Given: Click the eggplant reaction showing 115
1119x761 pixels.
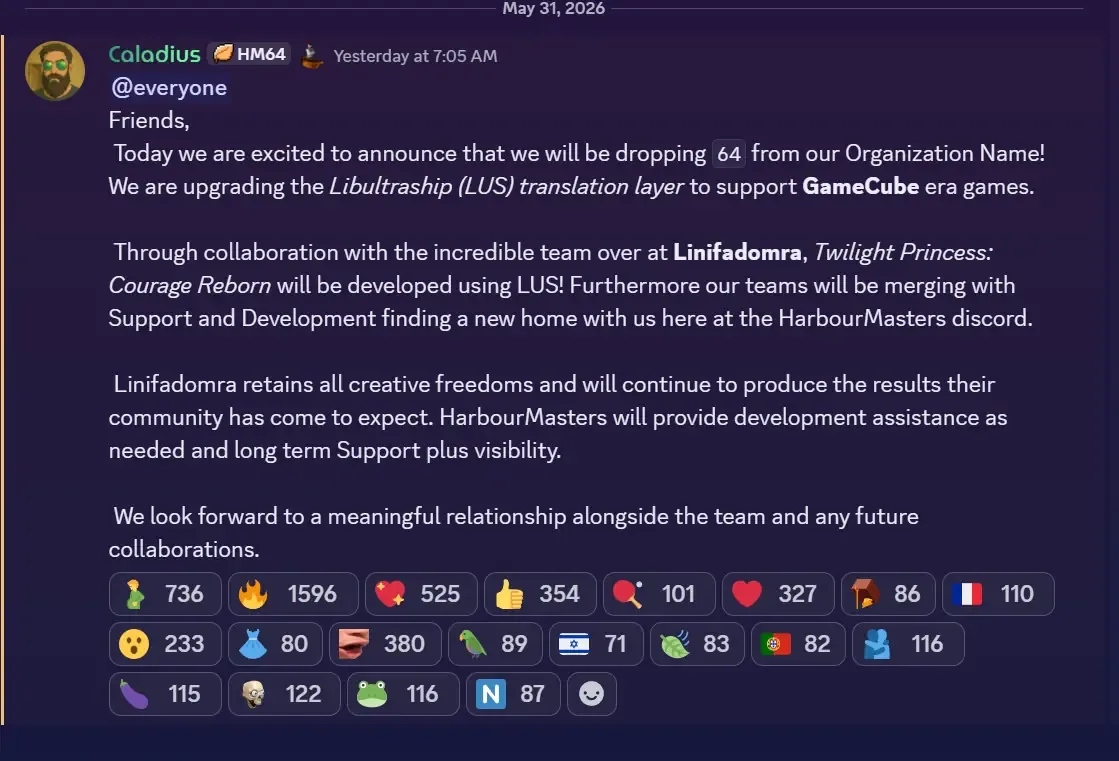Looking at the screenshot, I should click(x=165, y=694).
